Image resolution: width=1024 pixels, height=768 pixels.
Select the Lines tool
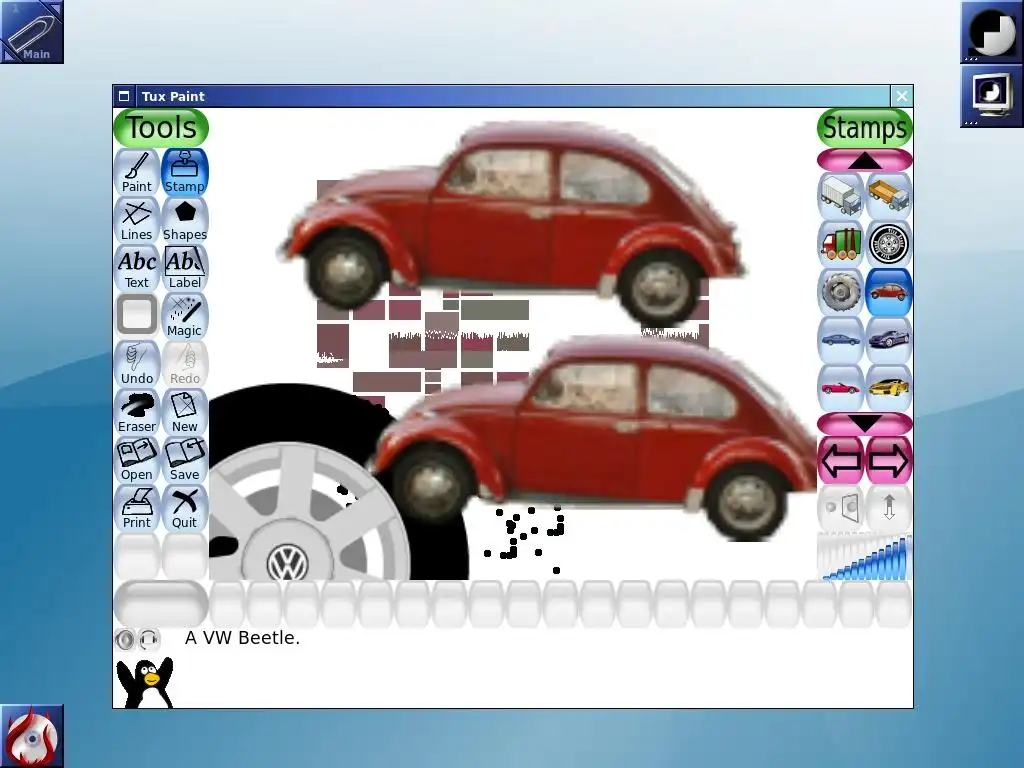[x=136, y=220]
